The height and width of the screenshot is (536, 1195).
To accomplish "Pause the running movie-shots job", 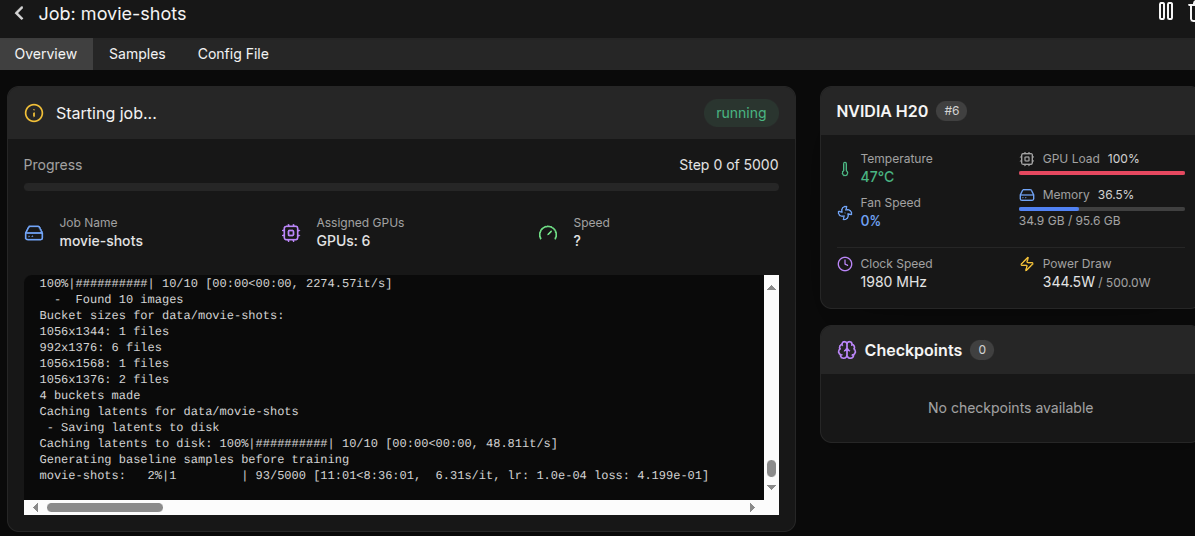I will 1165,12.
